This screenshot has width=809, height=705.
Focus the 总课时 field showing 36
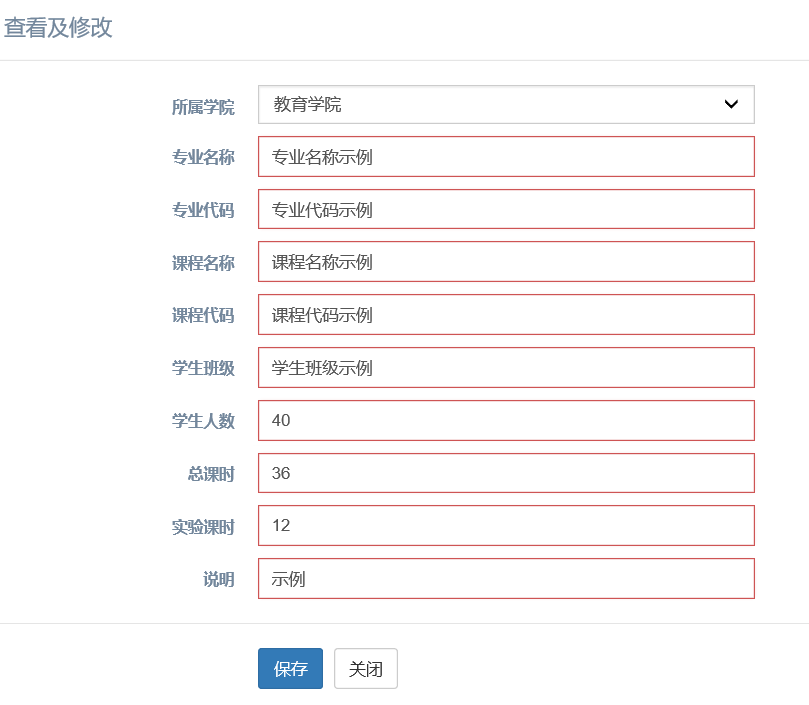tap(506, 473)
